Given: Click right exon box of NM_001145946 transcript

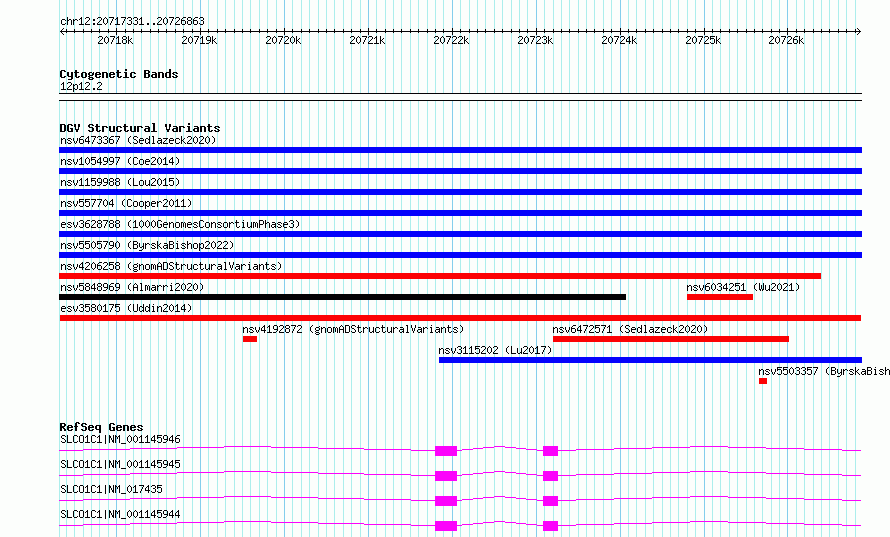Looking at the screenshot, I should (551, 451).
